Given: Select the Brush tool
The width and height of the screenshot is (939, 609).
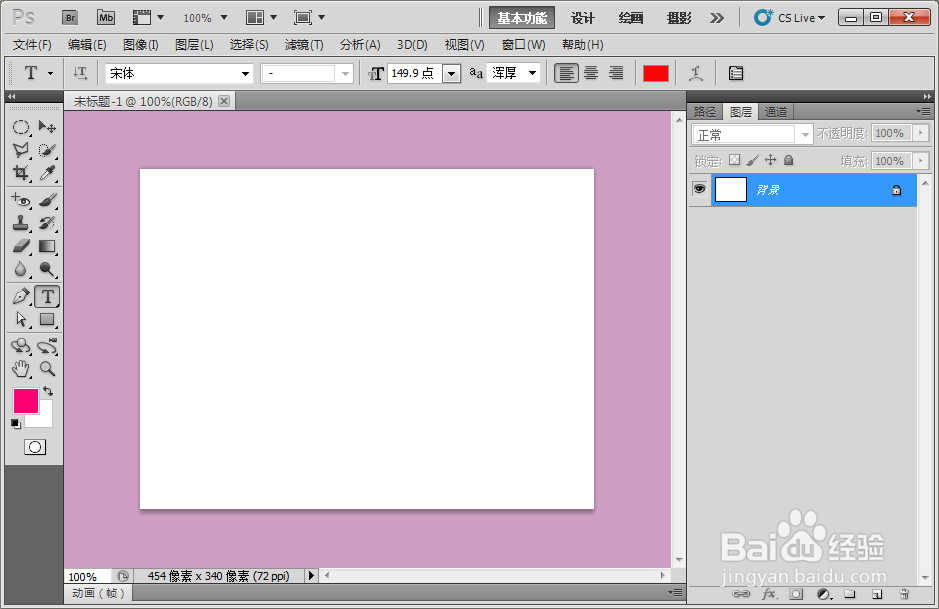Looking at the screenshot, I should tap(47, 201).
